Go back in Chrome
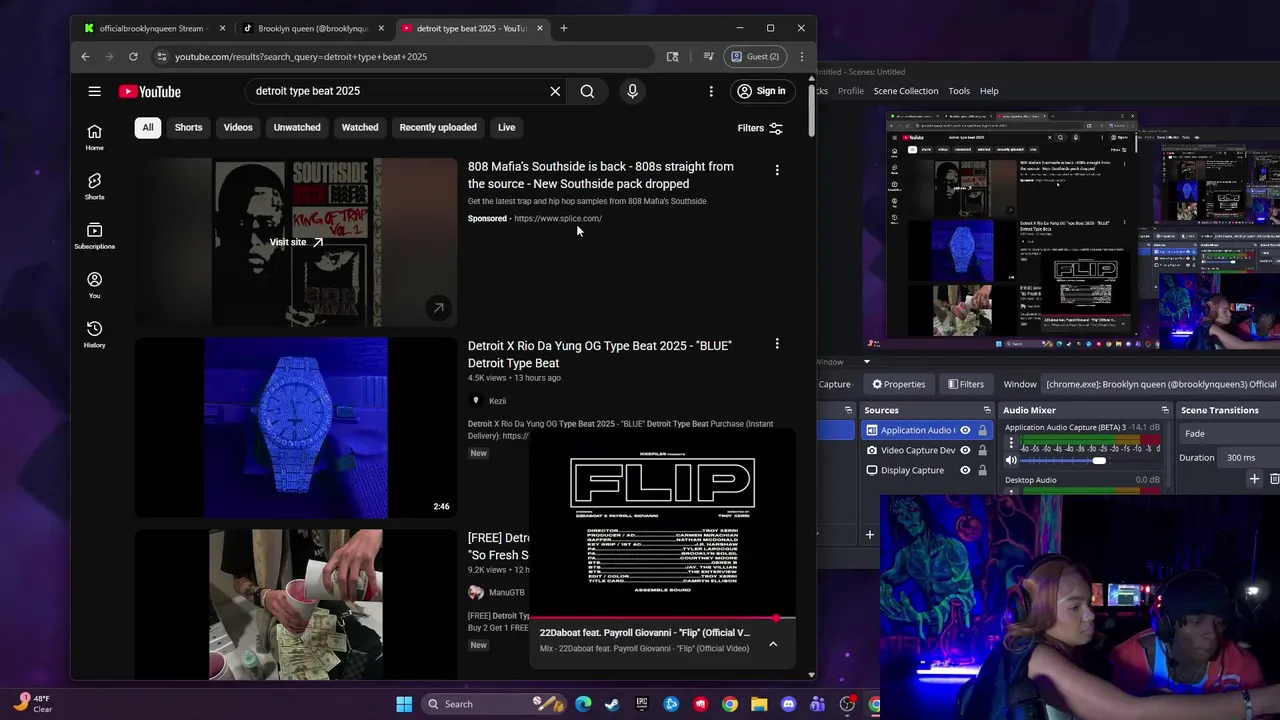Screen dimensions: 1280x720 tap(85, 56)
